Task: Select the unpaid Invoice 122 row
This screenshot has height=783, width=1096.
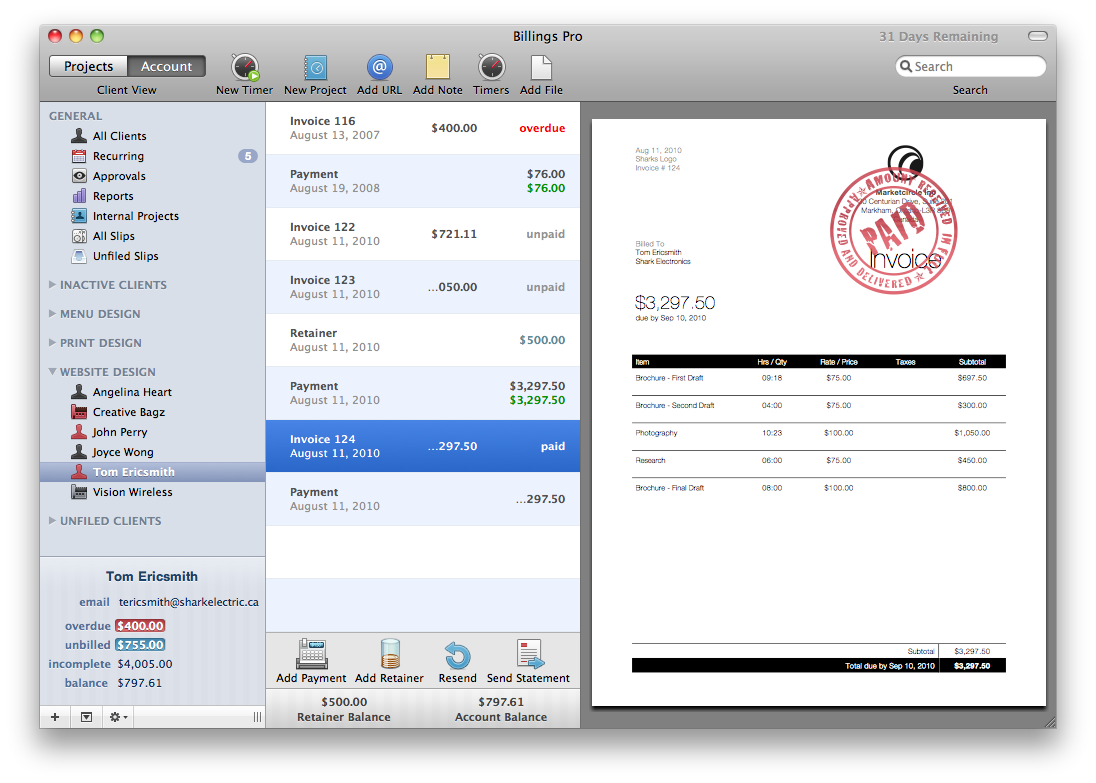Action: (423, 234)
